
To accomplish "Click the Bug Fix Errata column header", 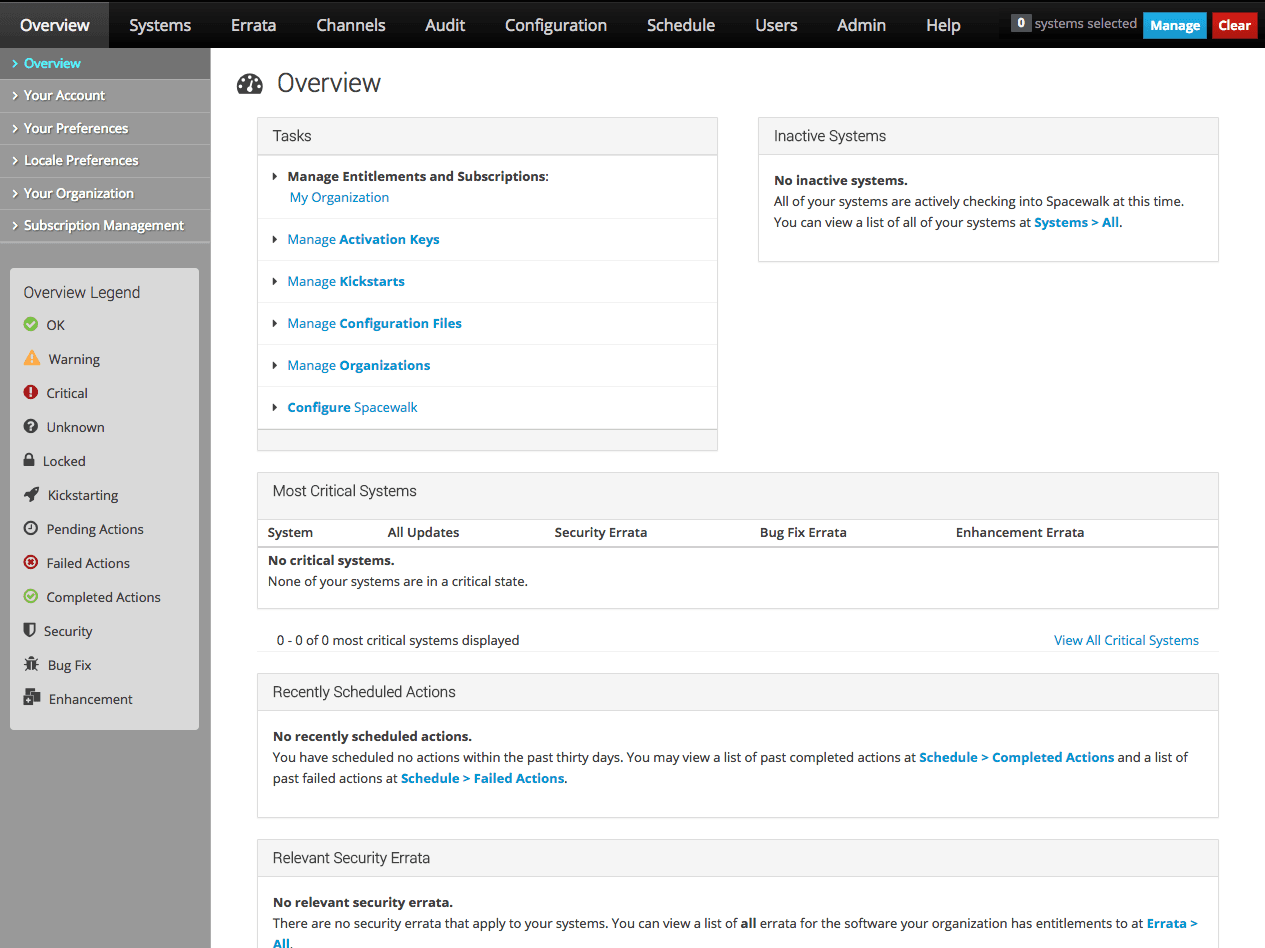I will pyautogui.click(x=803, y=532).
